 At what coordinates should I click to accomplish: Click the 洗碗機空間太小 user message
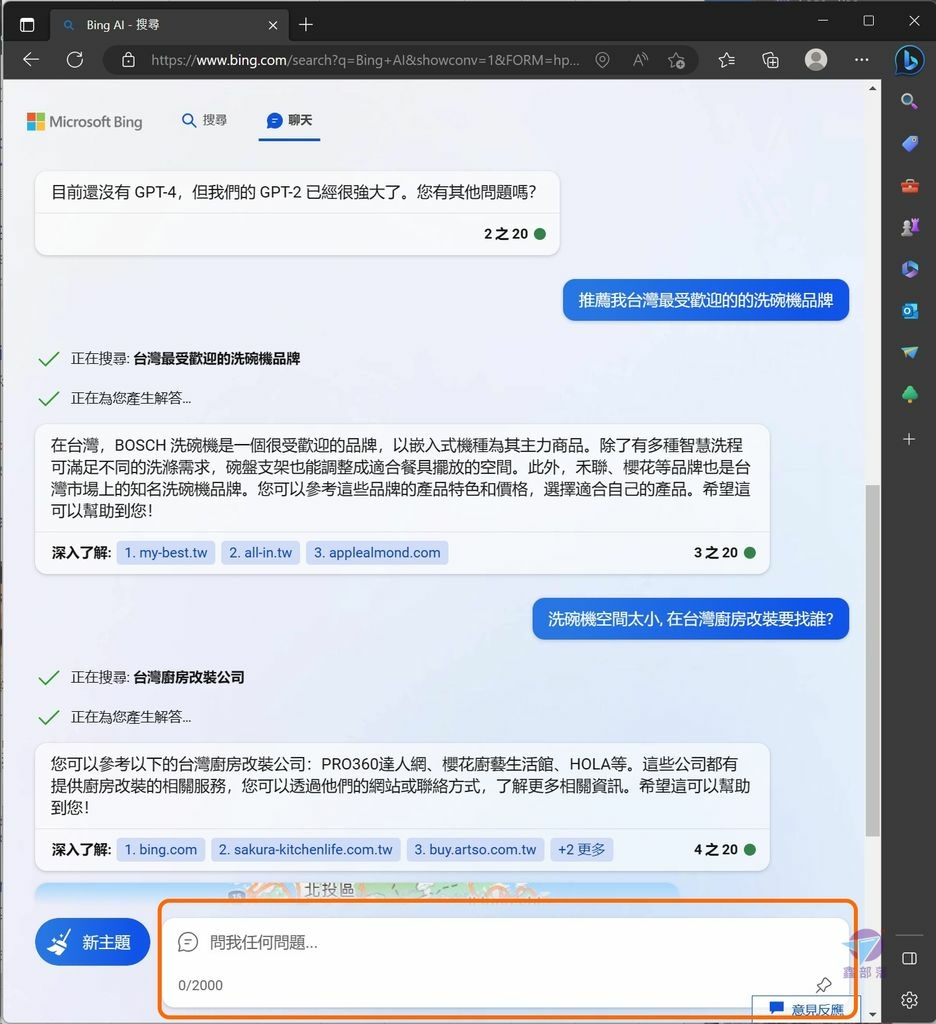tap(690, 618)
